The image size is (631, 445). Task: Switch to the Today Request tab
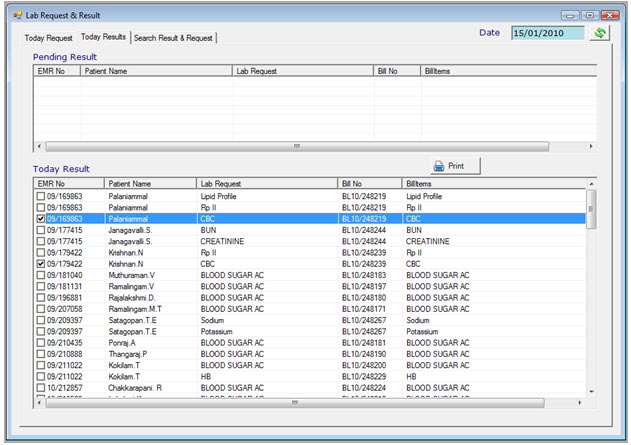pos(48,38)
